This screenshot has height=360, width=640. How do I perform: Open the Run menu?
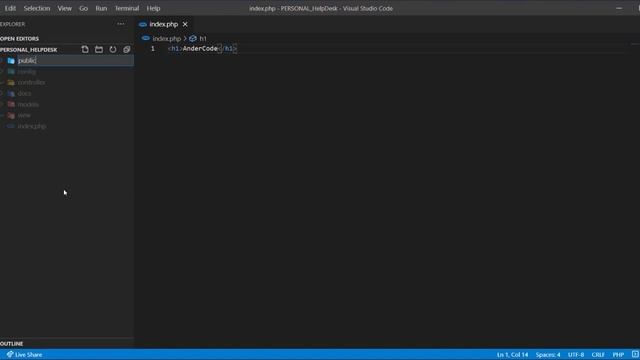pyautogui.click(x=101, y=8)
